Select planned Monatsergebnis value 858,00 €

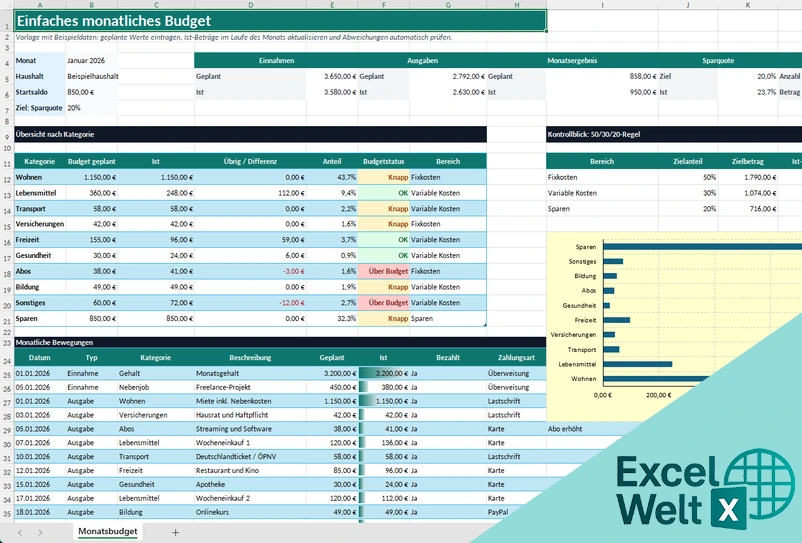click(602, 76)
